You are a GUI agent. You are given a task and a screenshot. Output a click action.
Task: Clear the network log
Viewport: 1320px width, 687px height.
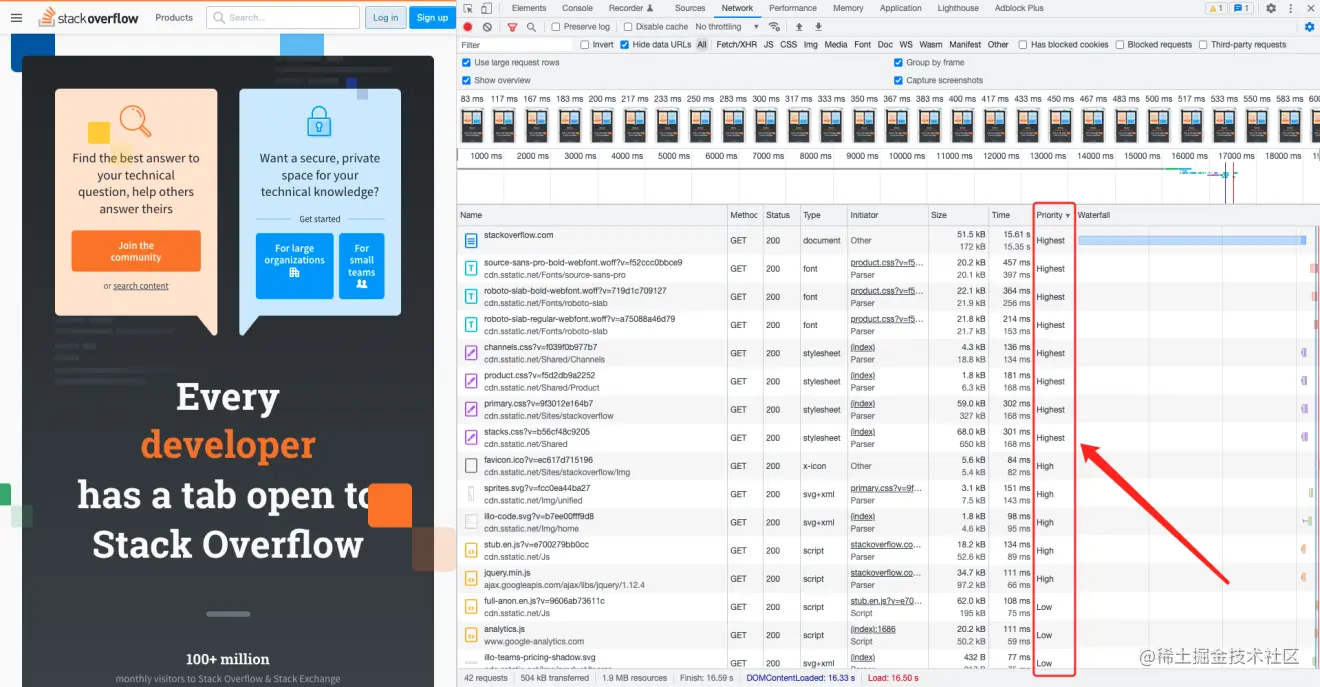(x=487, y=27)
